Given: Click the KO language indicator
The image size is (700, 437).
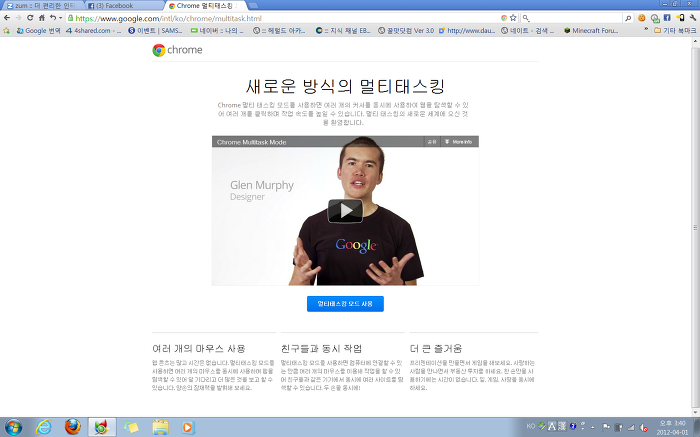Looking at the screenshot, I should click(531, 426).
